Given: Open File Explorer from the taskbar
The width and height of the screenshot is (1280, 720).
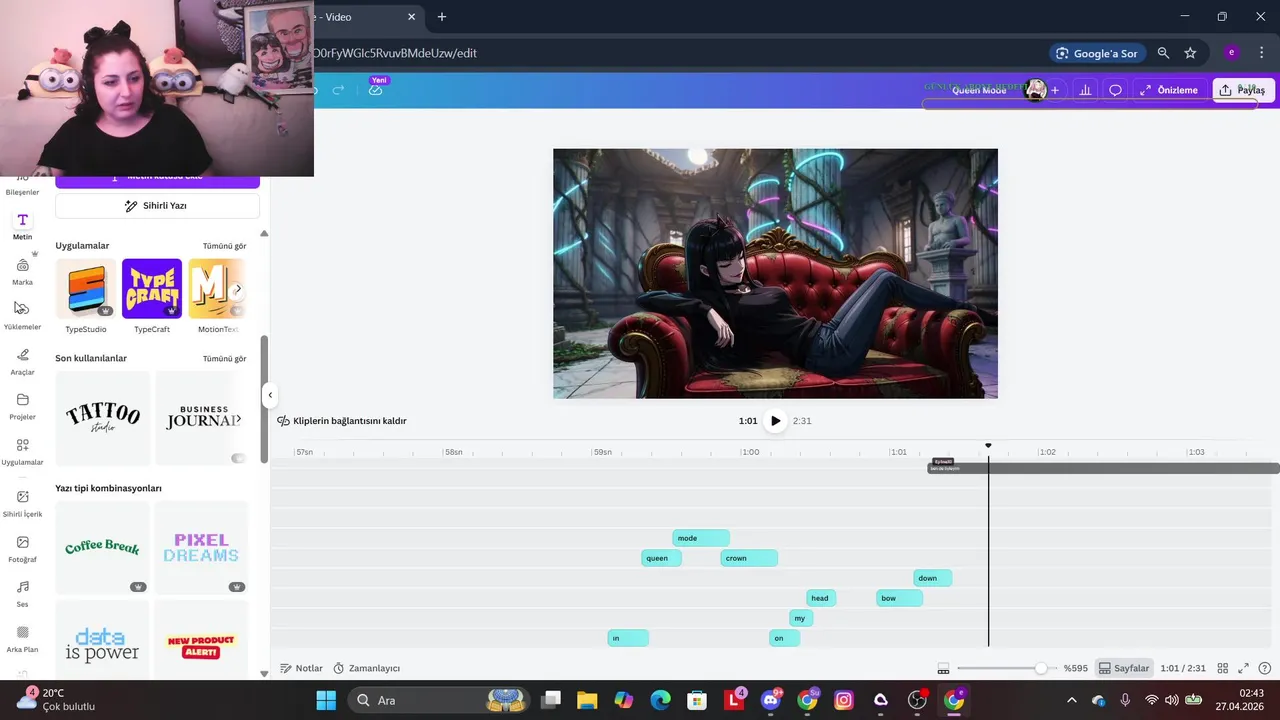Looking at the screenshot, I should [x=586, y=700].
